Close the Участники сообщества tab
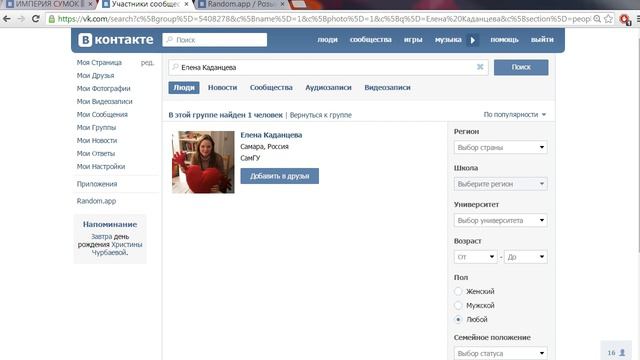The height and width of the screenshot is (360, 640). point(187,4)
